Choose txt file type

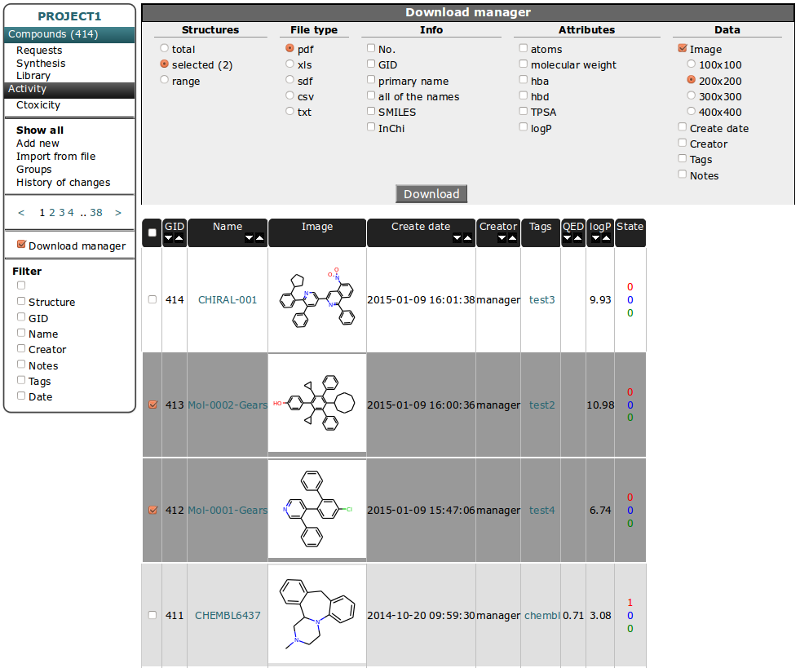[x=290, y=111]
